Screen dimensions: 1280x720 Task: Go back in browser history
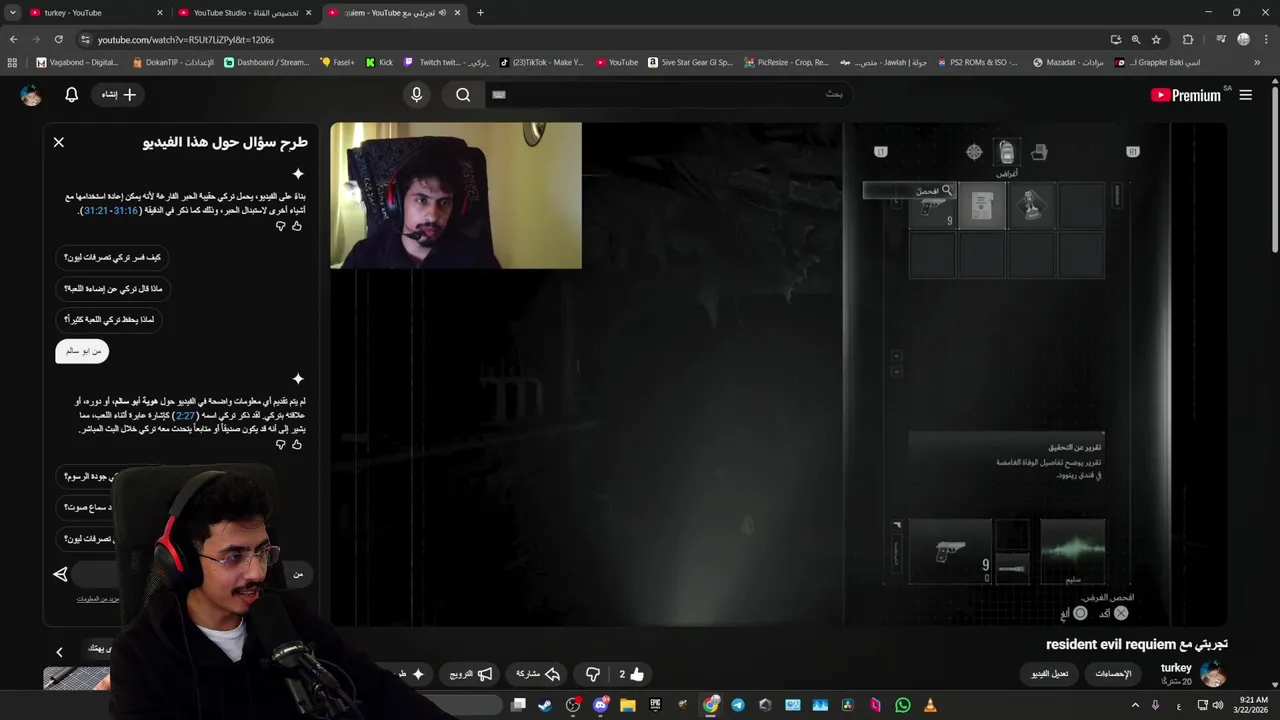(x=13, y=39)
